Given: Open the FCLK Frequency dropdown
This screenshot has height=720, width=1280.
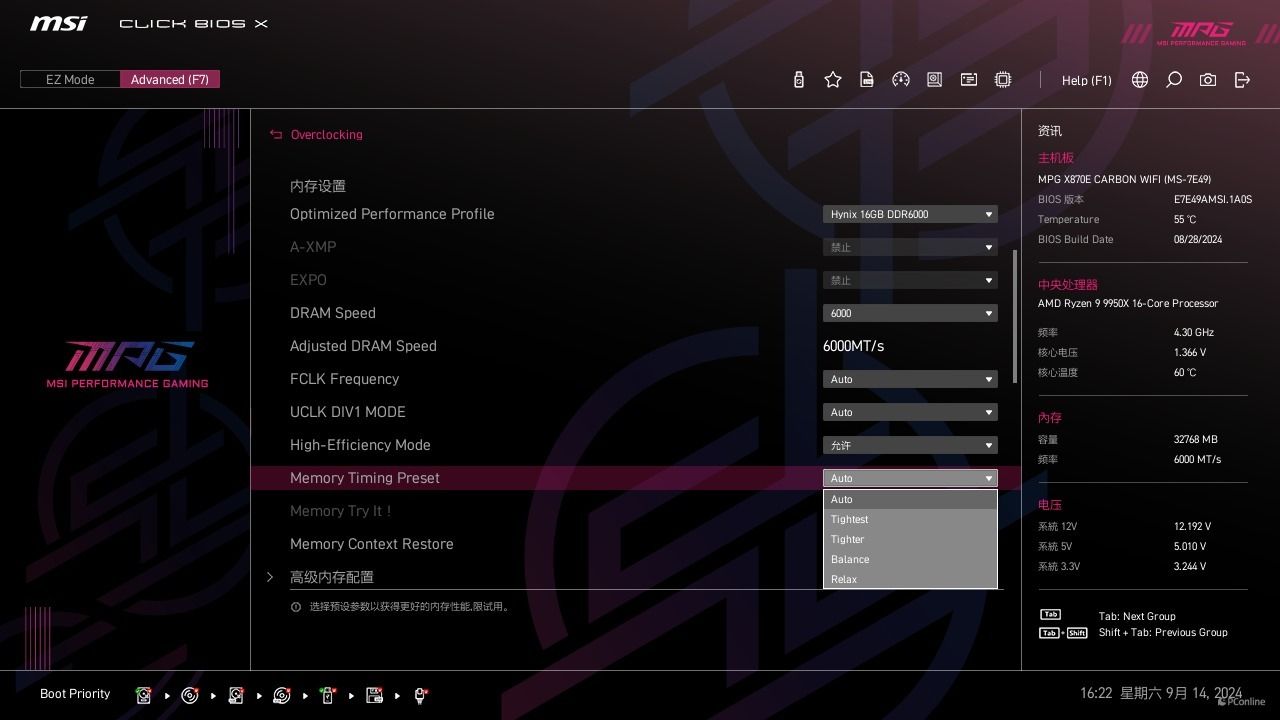Looking at the screenshot, I should [910, 379].
